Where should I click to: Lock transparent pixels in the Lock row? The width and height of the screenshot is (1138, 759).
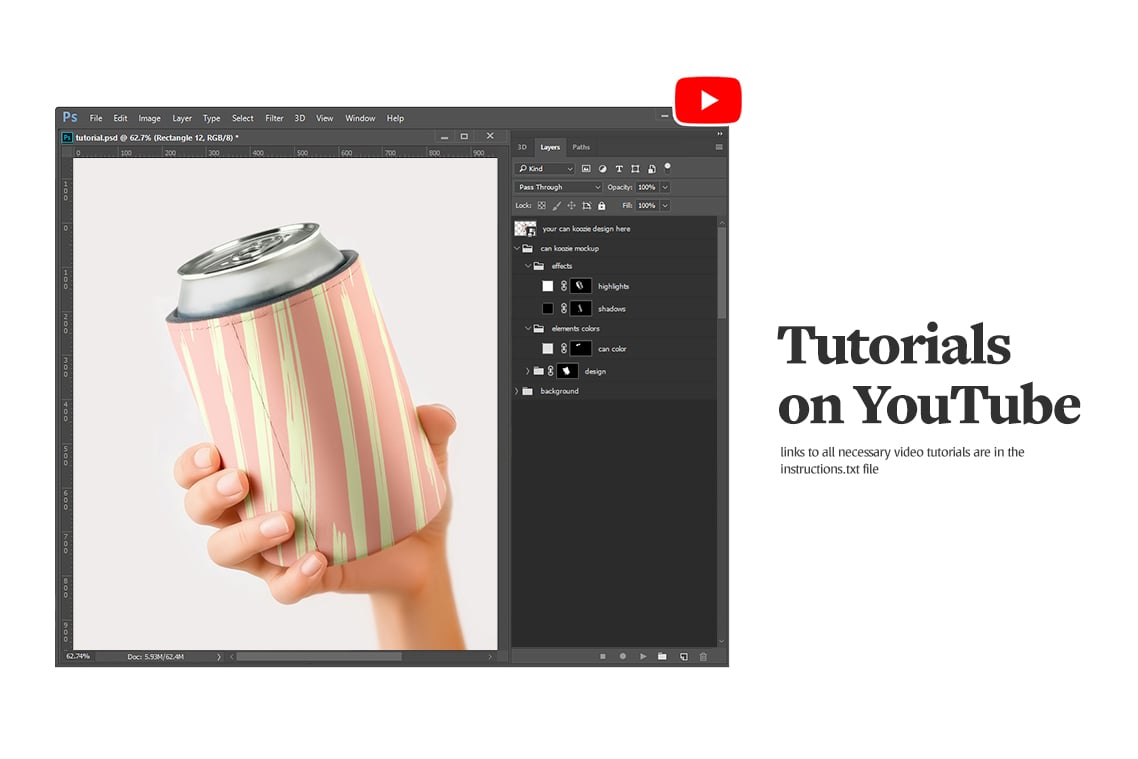pos(541,205)
